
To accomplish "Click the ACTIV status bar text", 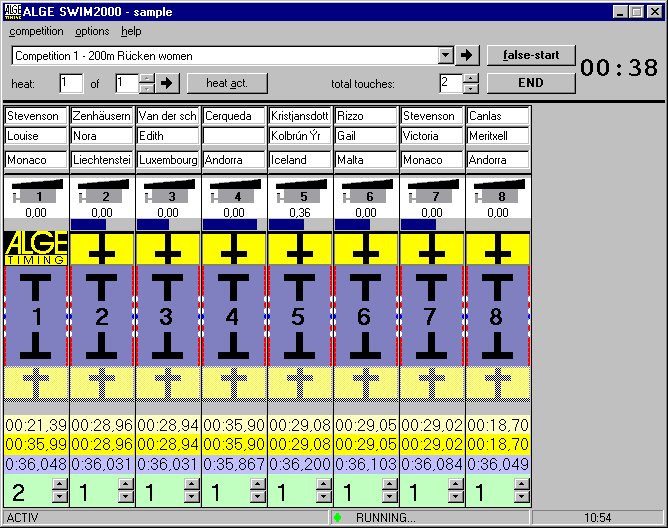I will [x=22, y=518].
